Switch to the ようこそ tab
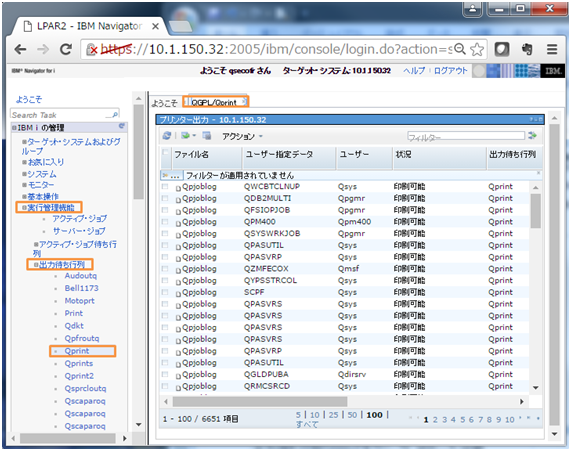This screenshot has width=571, height=451. click(164, 103)
